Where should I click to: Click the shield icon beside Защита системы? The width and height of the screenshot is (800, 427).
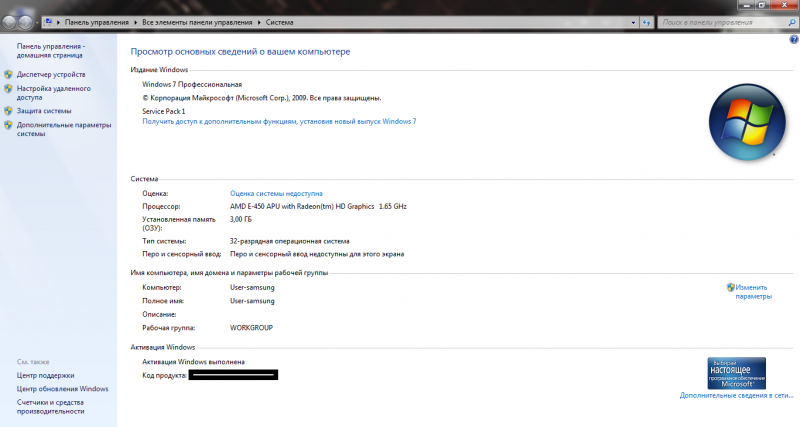8,111
